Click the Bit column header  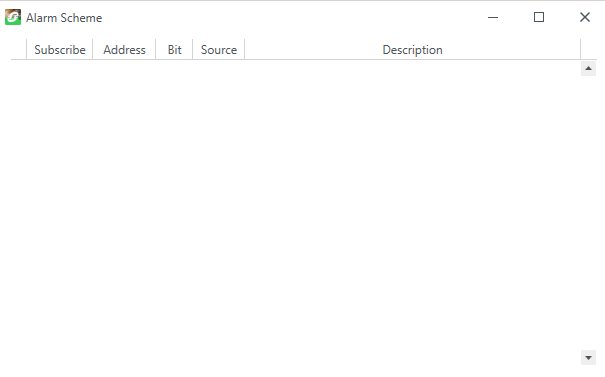point(174,50)
